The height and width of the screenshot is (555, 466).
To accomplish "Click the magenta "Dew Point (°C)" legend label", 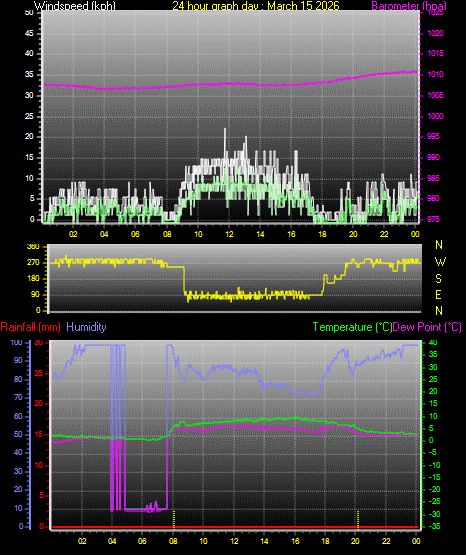I will (x=427, y=327).
